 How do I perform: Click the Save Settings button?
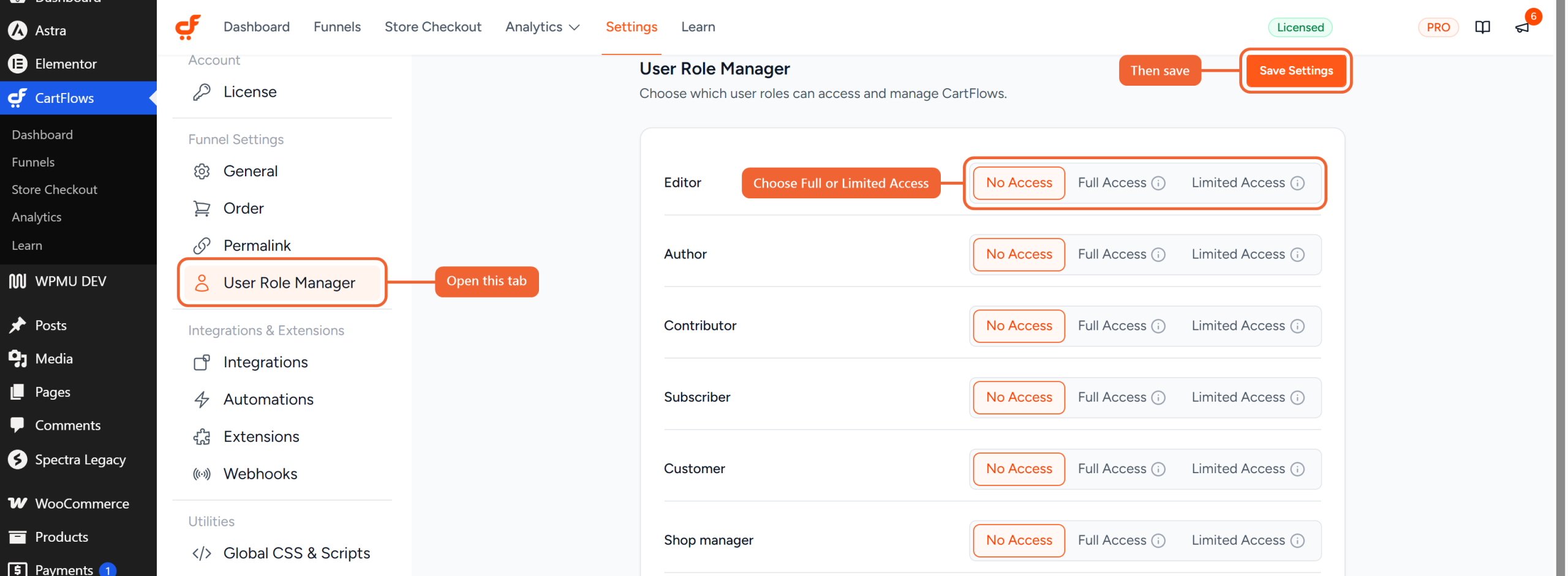tap(1295, 71)
